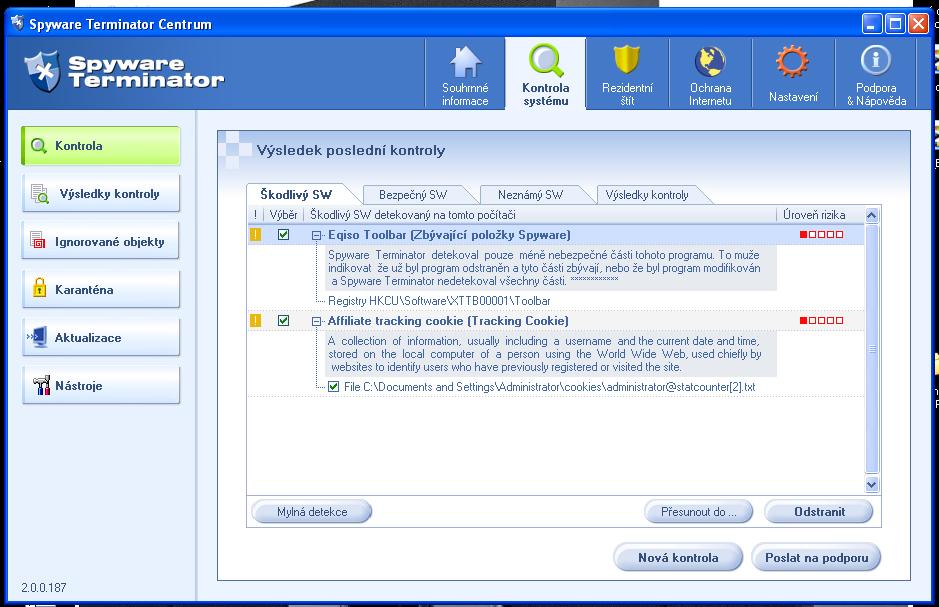Screen dimensions: 939x607
Task: Select Affiliate tracking cookie title text
Action: [448, 321]
